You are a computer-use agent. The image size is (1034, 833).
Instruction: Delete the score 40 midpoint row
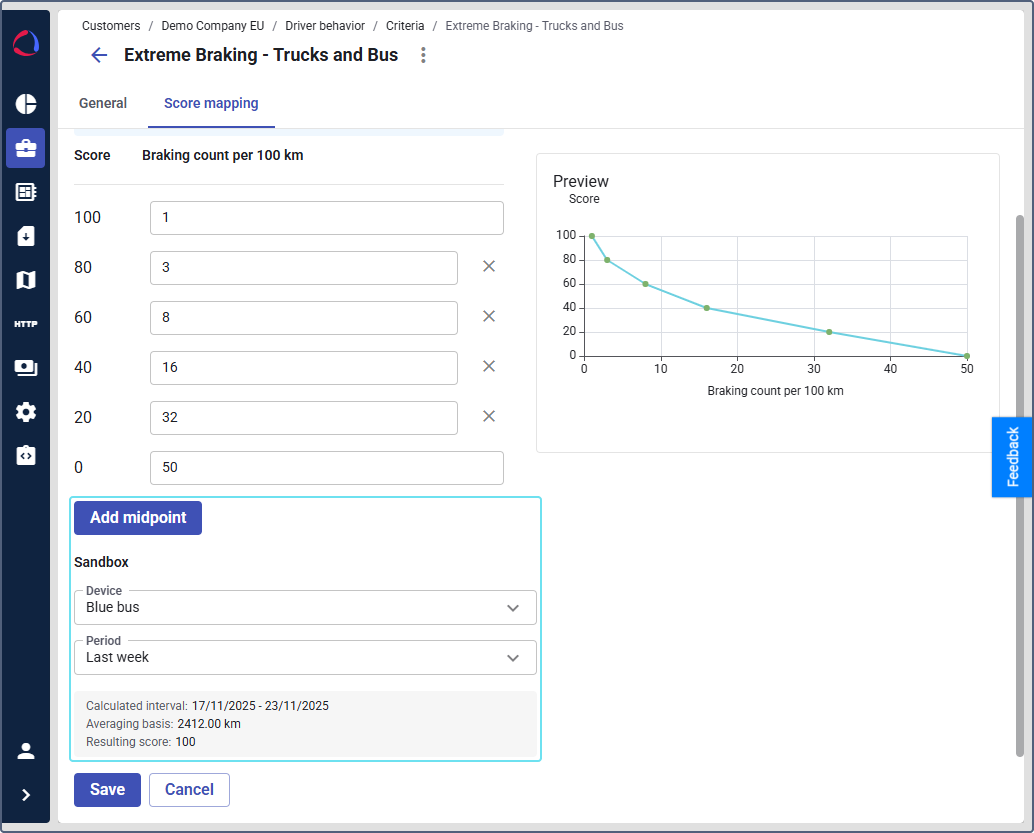coord(489,367)
